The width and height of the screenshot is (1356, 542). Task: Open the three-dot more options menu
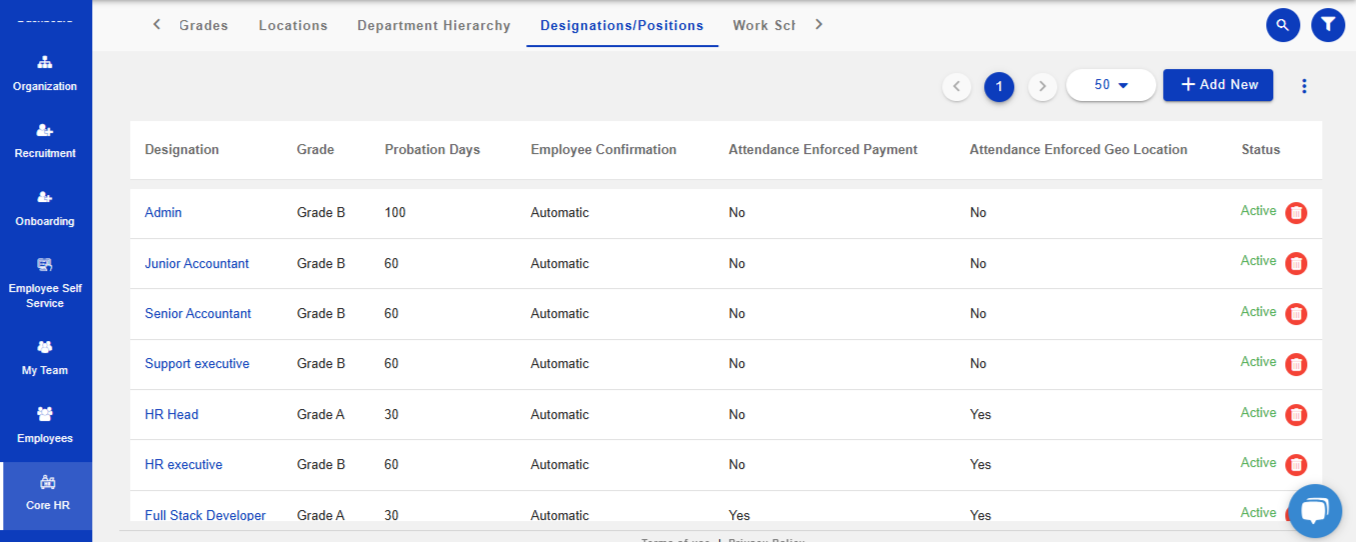1304,86
